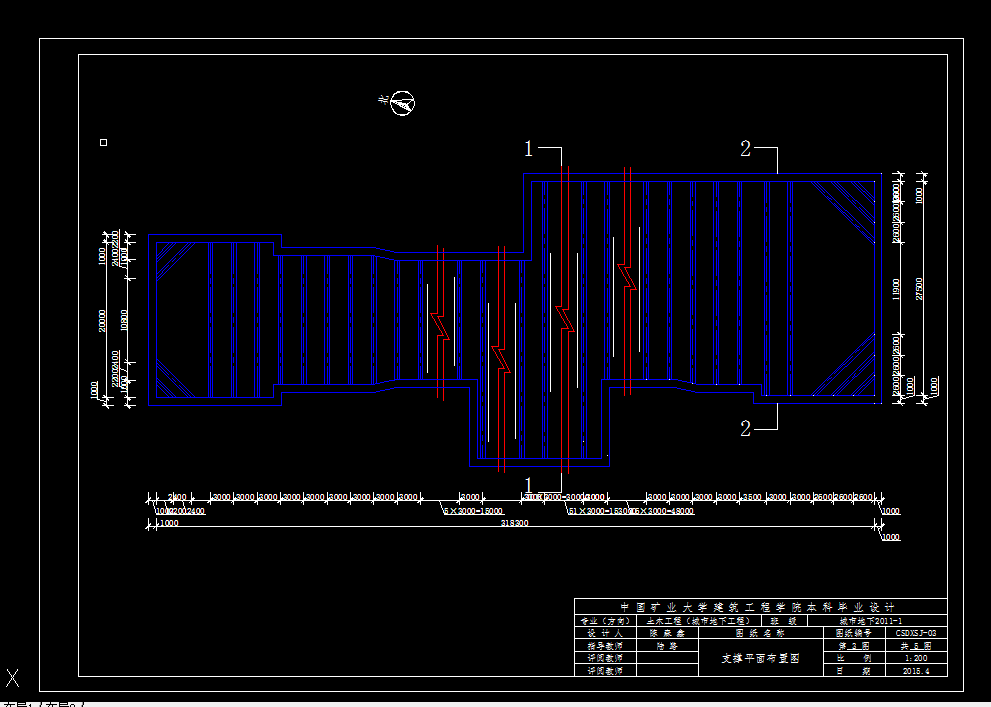Click the UCS X axis icon
This screenshot has width=991, height=707.
[13, 678]
